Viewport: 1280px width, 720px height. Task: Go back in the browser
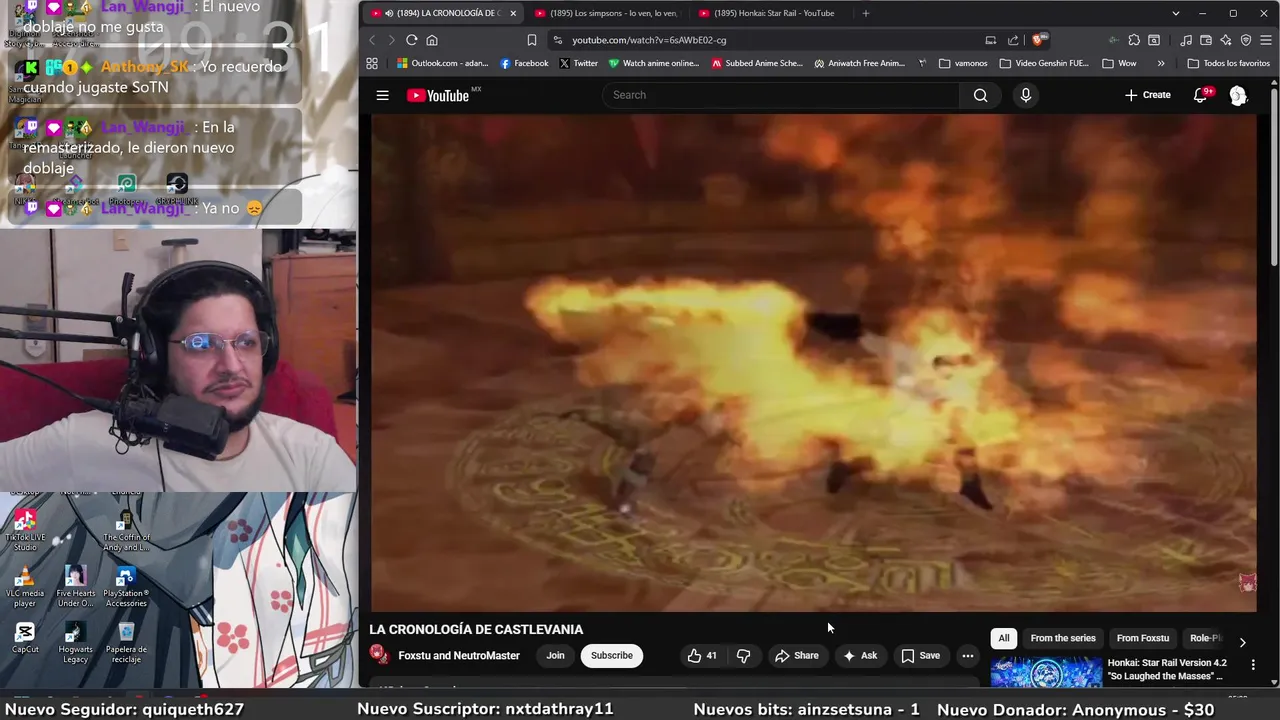pos(372,40)
